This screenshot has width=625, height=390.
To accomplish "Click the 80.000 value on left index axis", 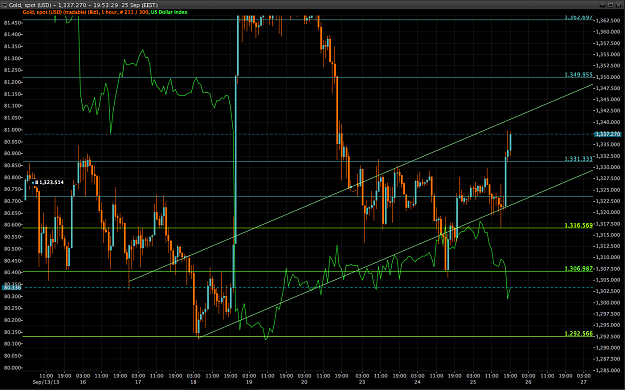I will pos(12,368).
